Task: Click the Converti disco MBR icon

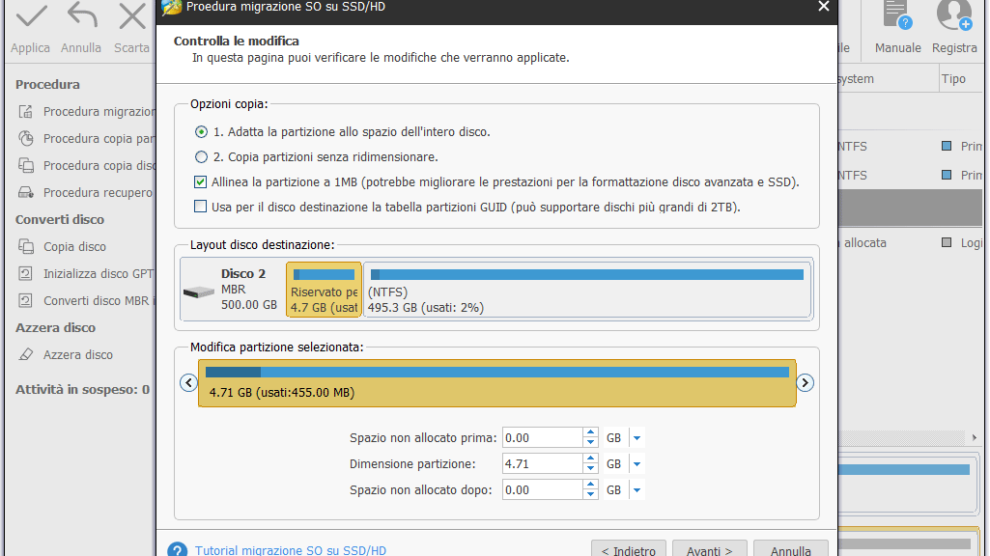Action: (26, 300)
